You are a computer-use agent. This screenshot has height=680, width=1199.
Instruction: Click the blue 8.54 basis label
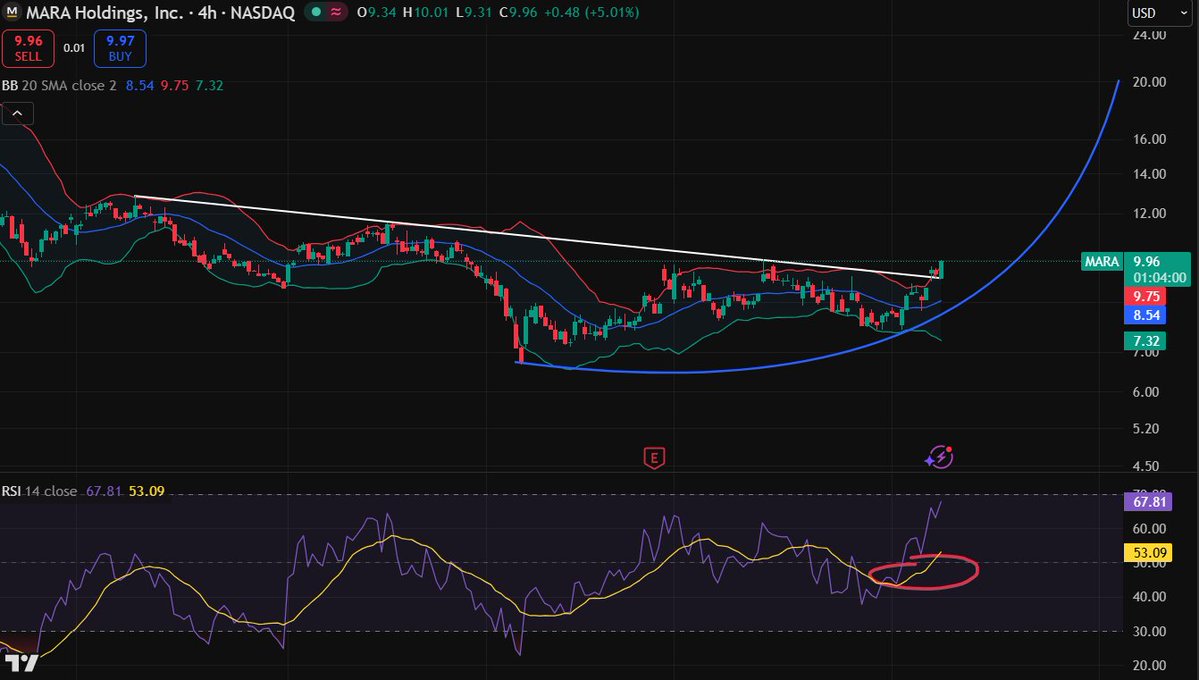tap(1145, 315)
